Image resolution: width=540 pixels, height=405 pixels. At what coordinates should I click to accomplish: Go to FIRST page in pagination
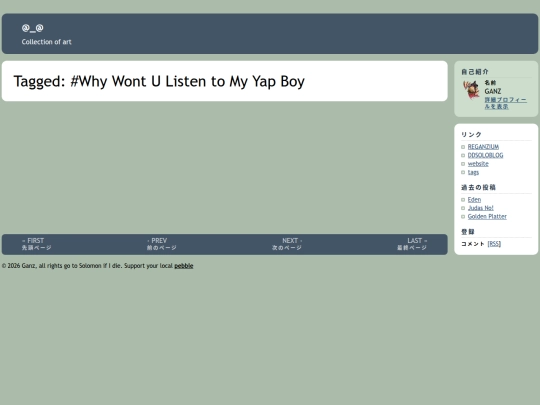36,244
